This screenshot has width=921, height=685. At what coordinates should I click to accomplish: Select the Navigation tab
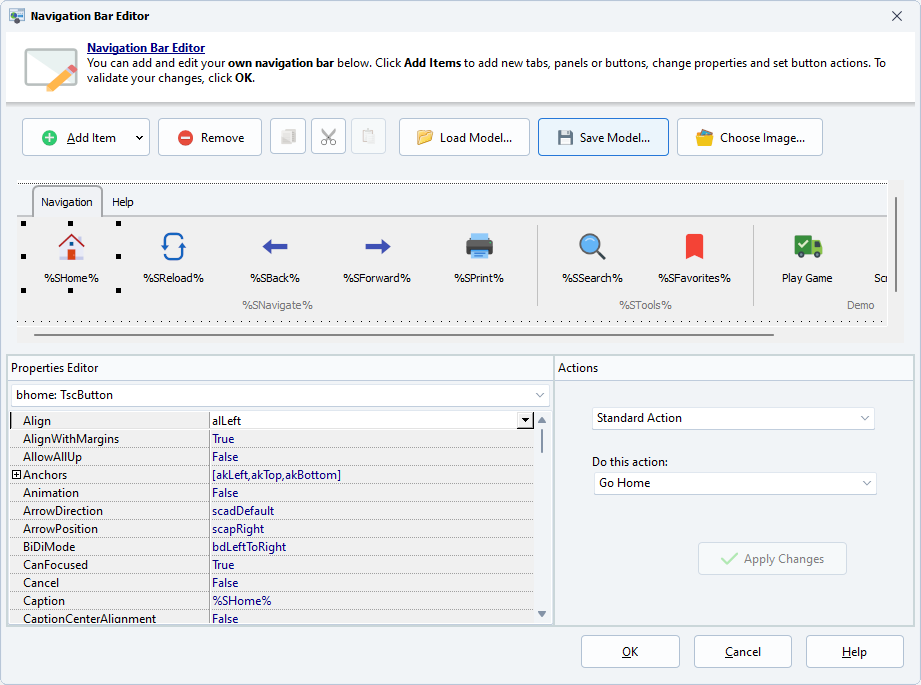tap(67, 202)
